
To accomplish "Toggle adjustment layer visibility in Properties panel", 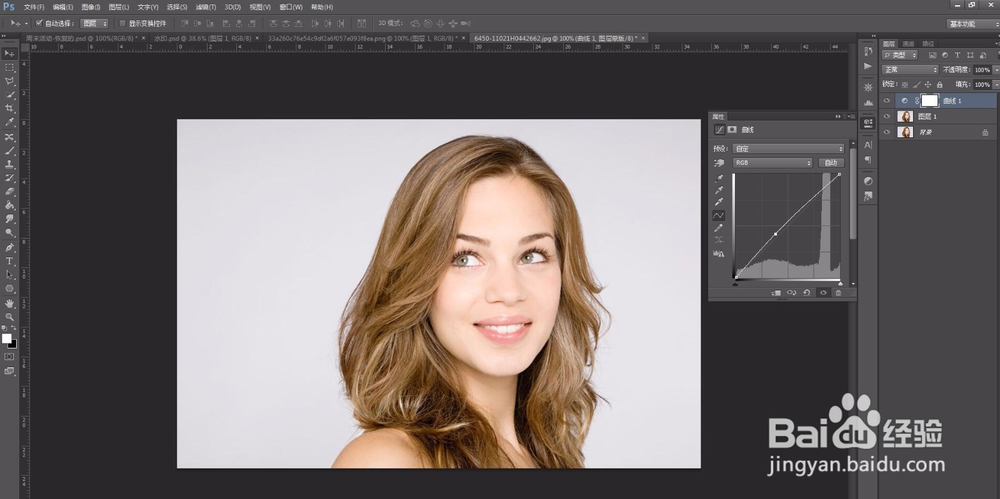I will tap(823, 293).
